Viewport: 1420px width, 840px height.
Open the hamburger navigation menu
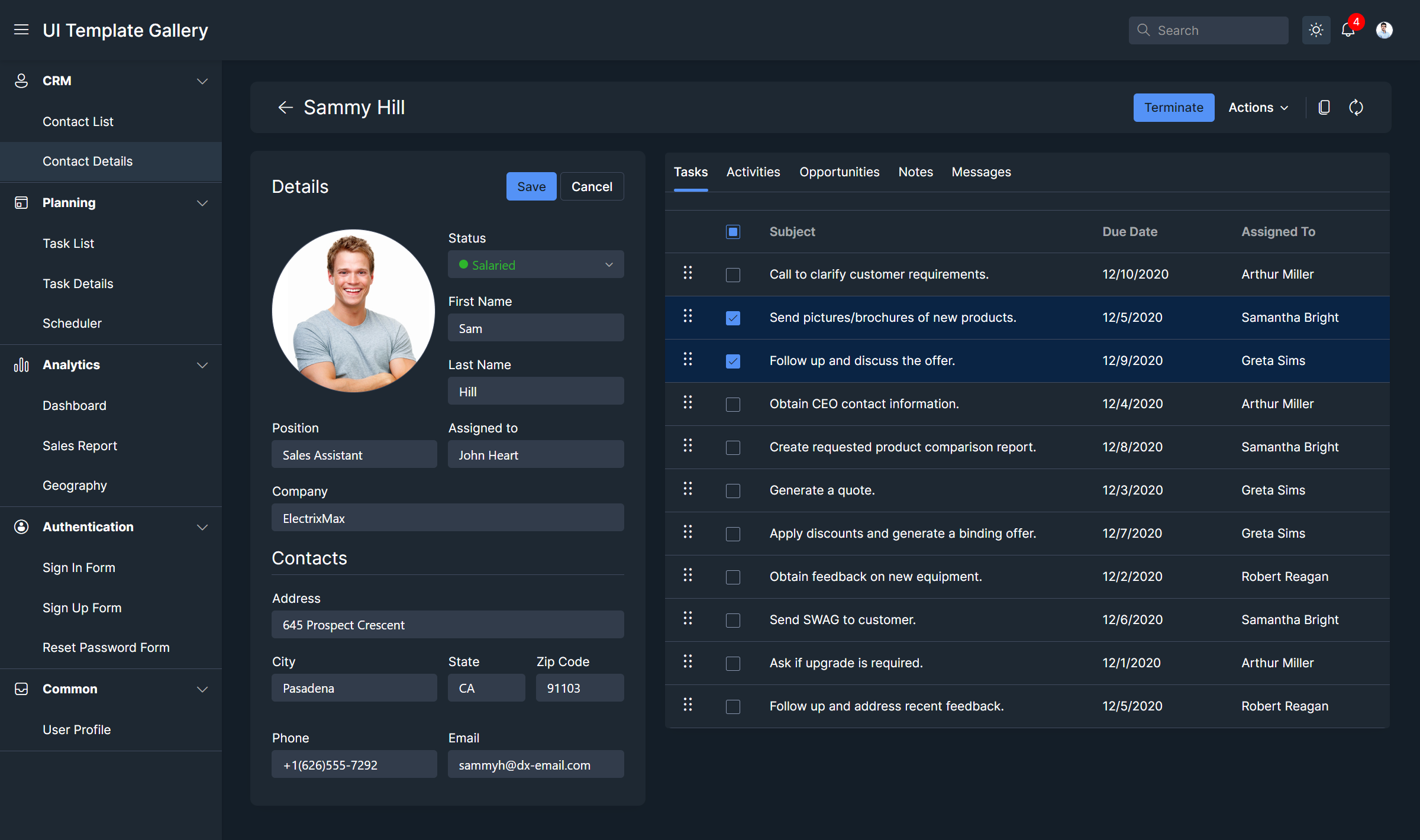[x=21, y=30]
